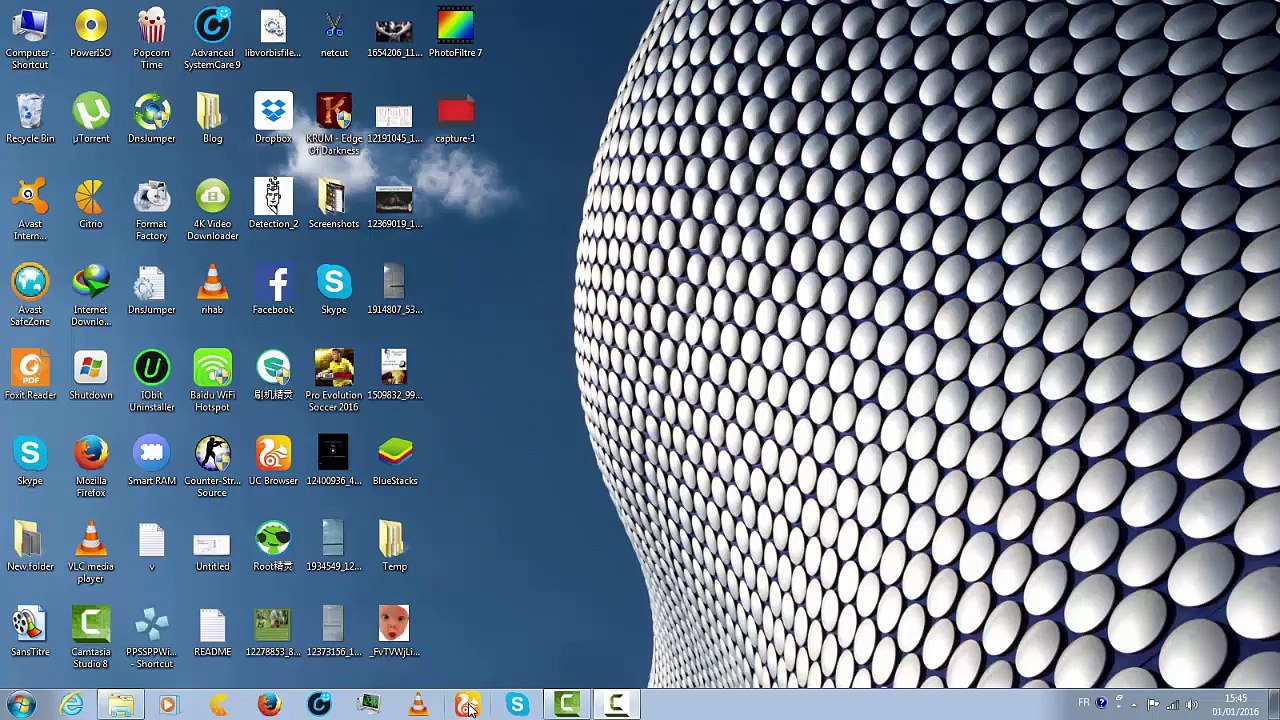The height and width of the screenshot is (720, 1280).
Task: Select the libvorbisfile desktop file
Action: coord(273,33)
